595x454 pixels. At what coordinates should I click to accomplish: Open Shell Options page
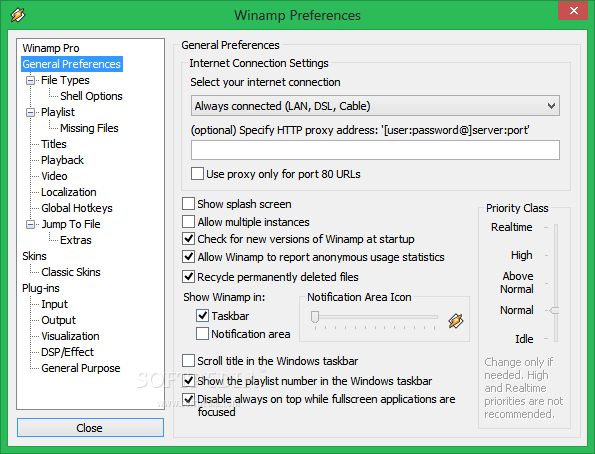coord(91,96)
